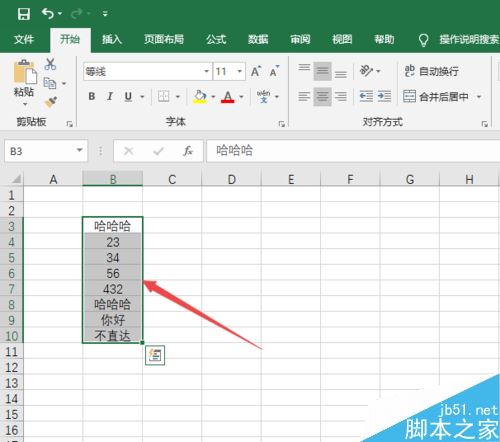Expand the Name Box dropdown arrow
500x442 pixels.
pyautogui.click(x=79, y=150)
